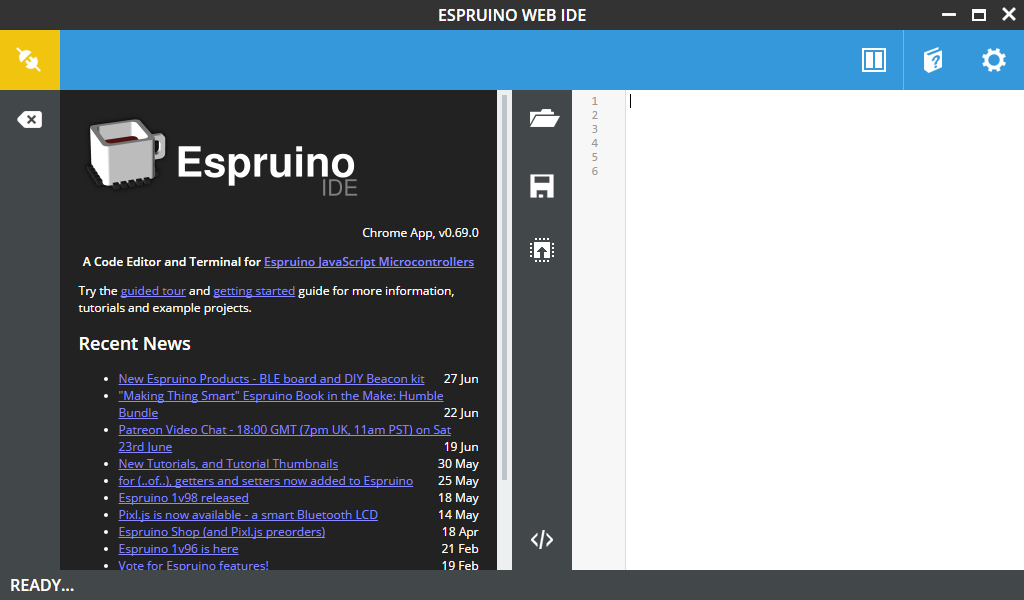Screen dimensions: 1024x600
Task: Open a file with the folder icon
Action: (x=543, y=118)
